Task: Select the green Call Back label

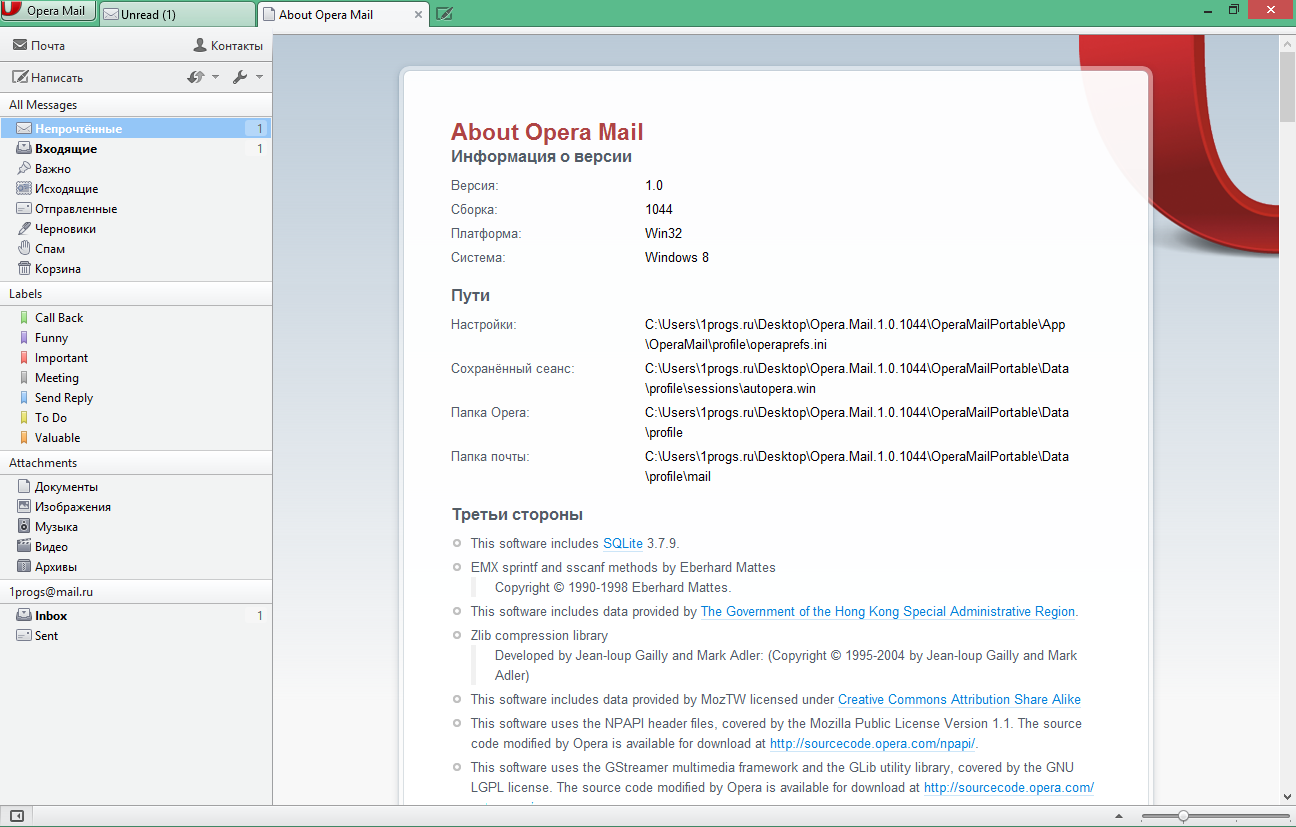Action: [x=136, y=318]
